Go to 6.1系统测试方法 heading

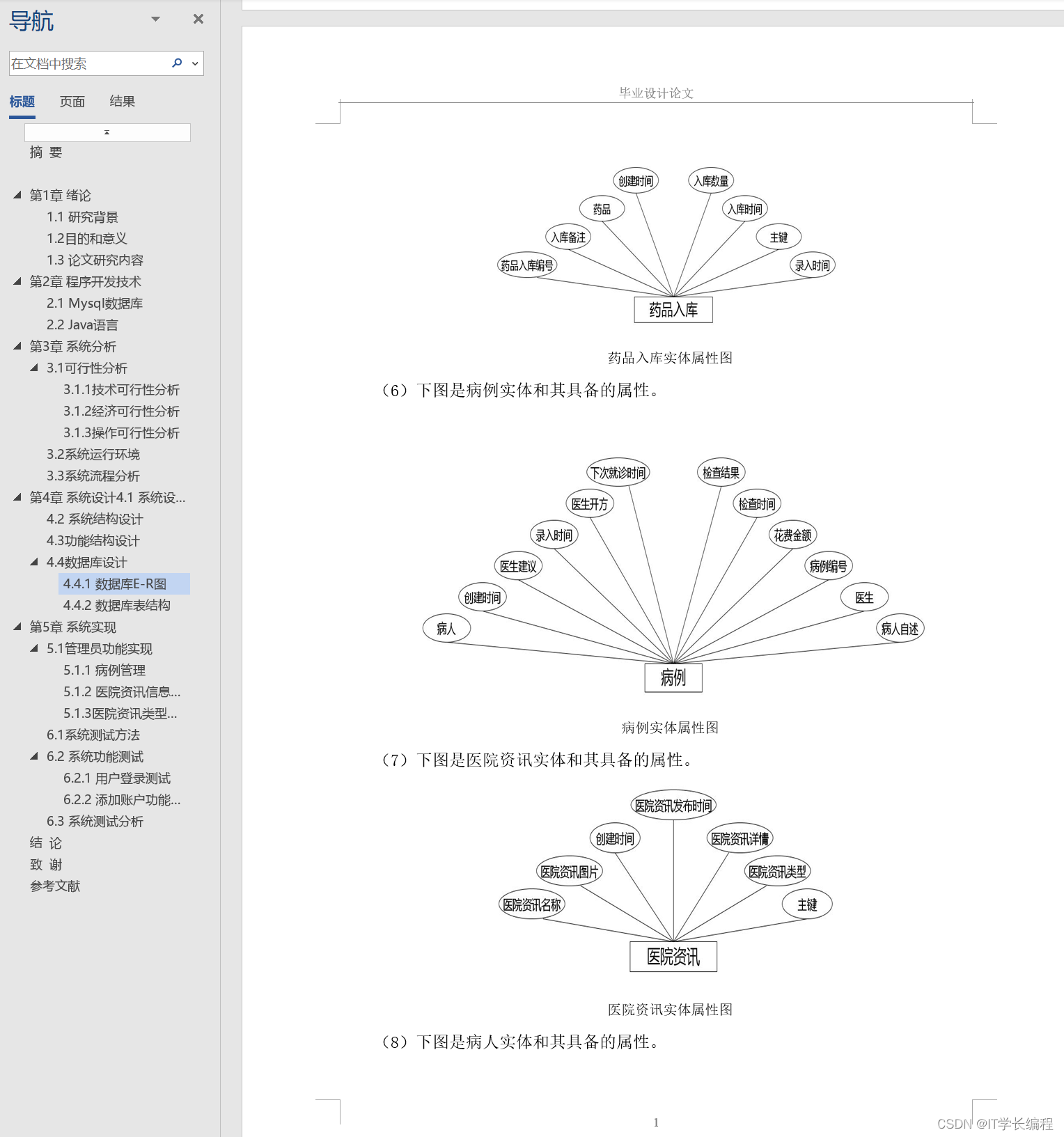[x=93, y=735]
